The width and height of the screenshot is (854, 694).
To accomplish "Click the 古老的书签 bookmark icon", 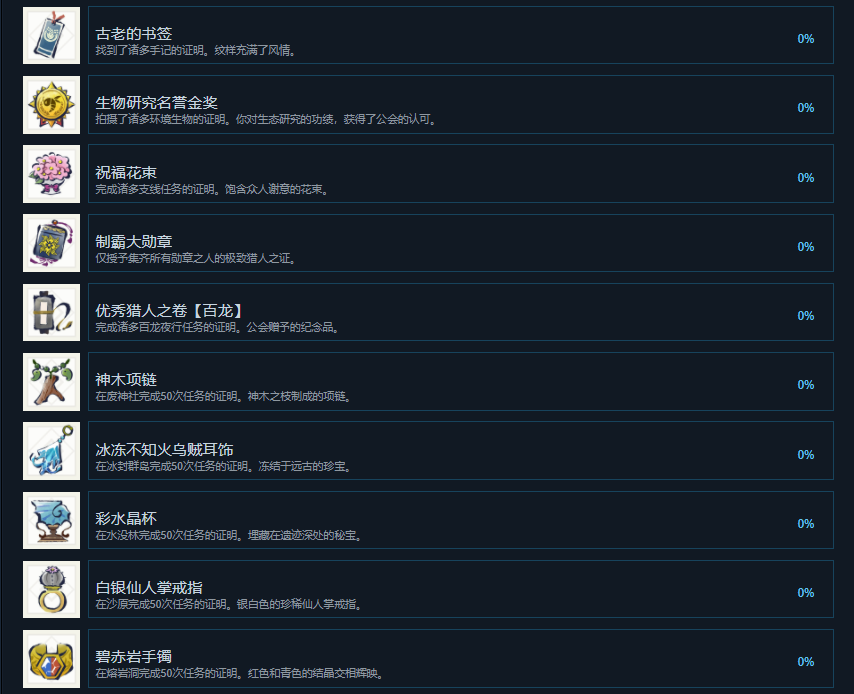I will (51, 35).
